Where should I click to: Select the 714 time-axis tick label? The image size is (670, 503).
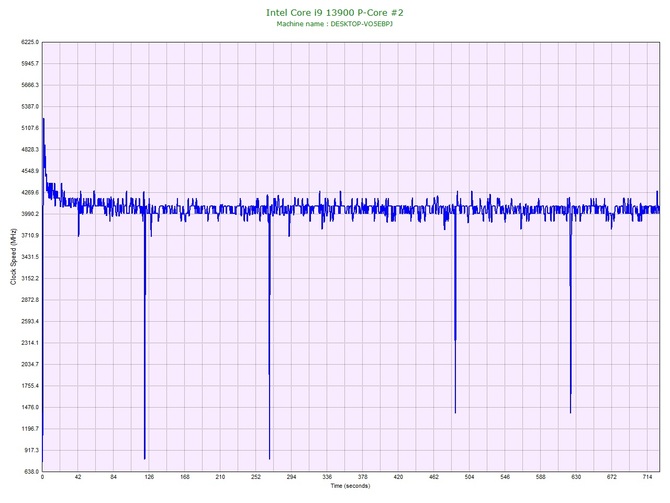647,477
